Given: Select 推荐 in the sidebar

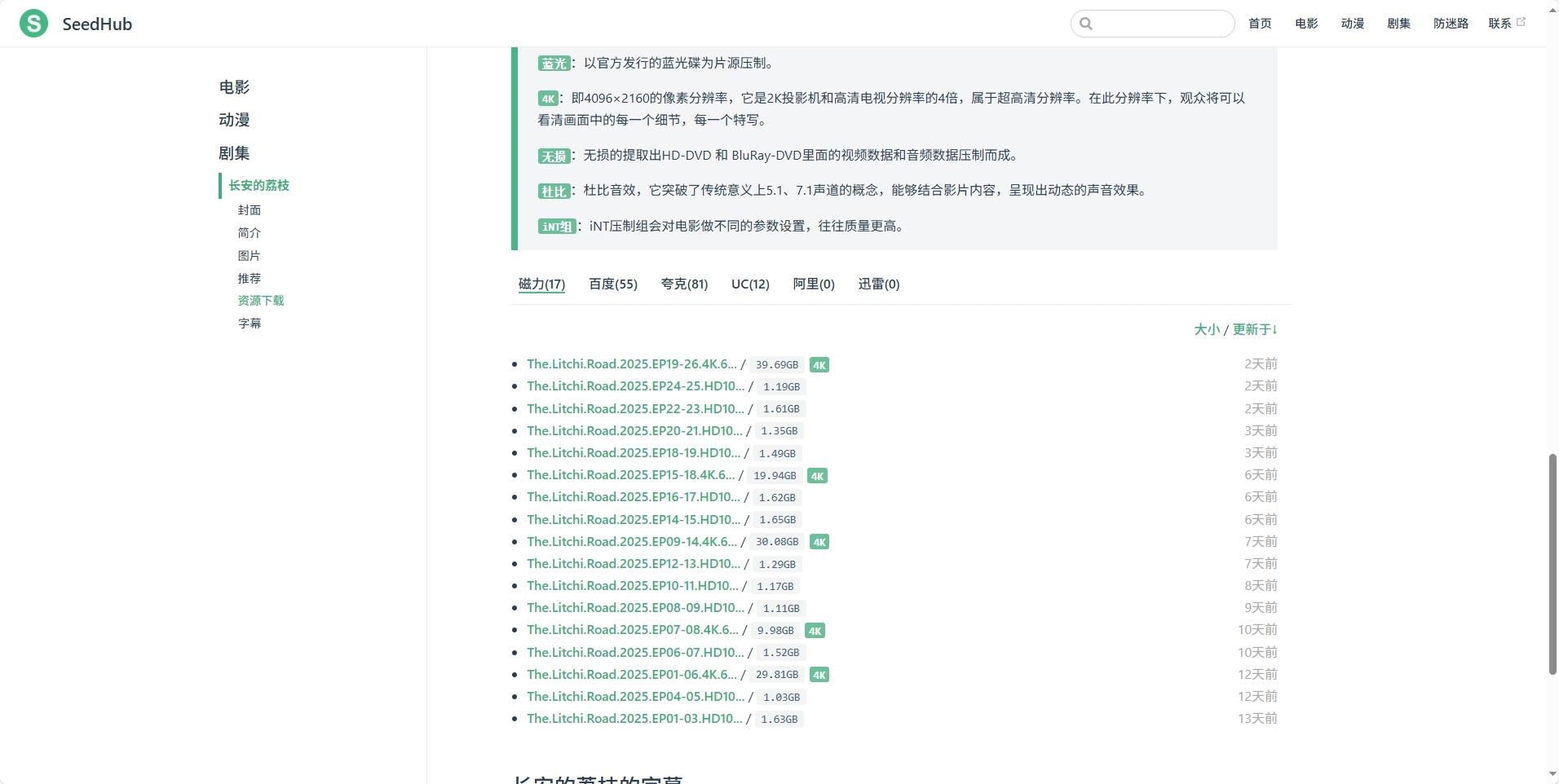Looking at the screenshot, I should click(x=250, y=278).
